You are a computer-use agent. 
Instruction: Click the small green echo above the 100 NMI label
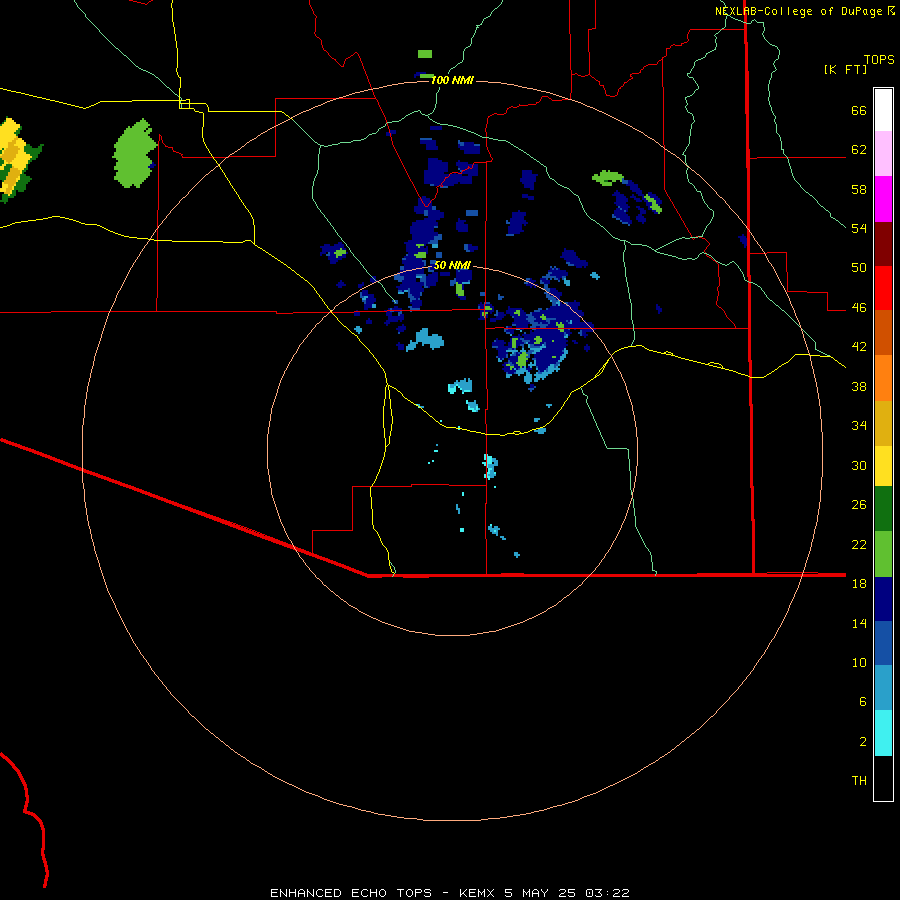(x=425, y=54)
